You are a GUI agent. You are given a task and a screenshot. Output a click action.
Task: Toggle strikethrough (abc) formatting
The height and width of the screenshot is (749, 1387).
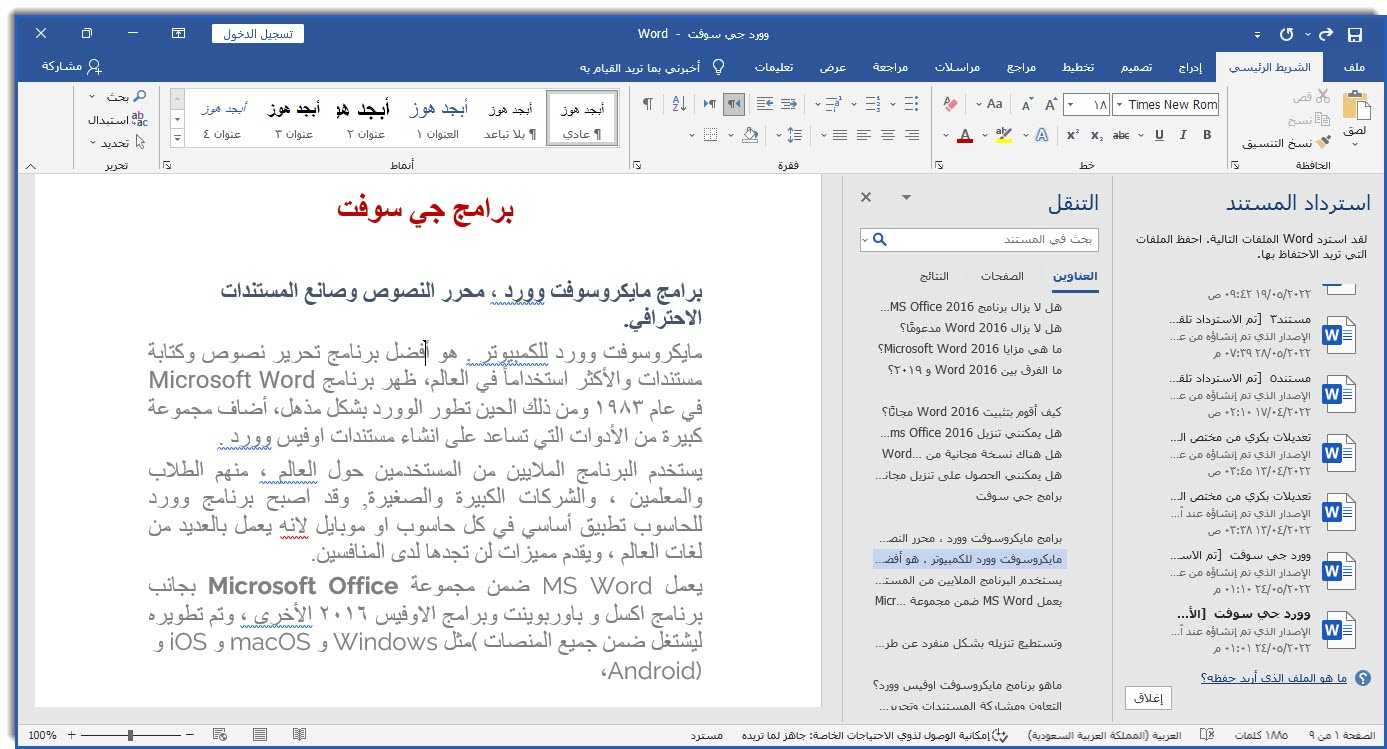[x=1121, y=135]
